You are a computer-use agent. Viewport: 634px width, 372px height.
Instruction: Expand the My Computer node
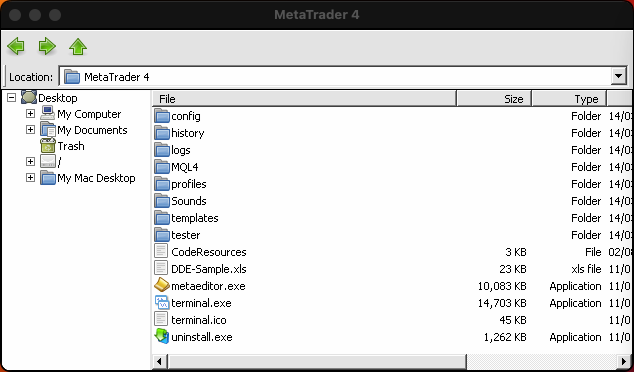(30, 114)
